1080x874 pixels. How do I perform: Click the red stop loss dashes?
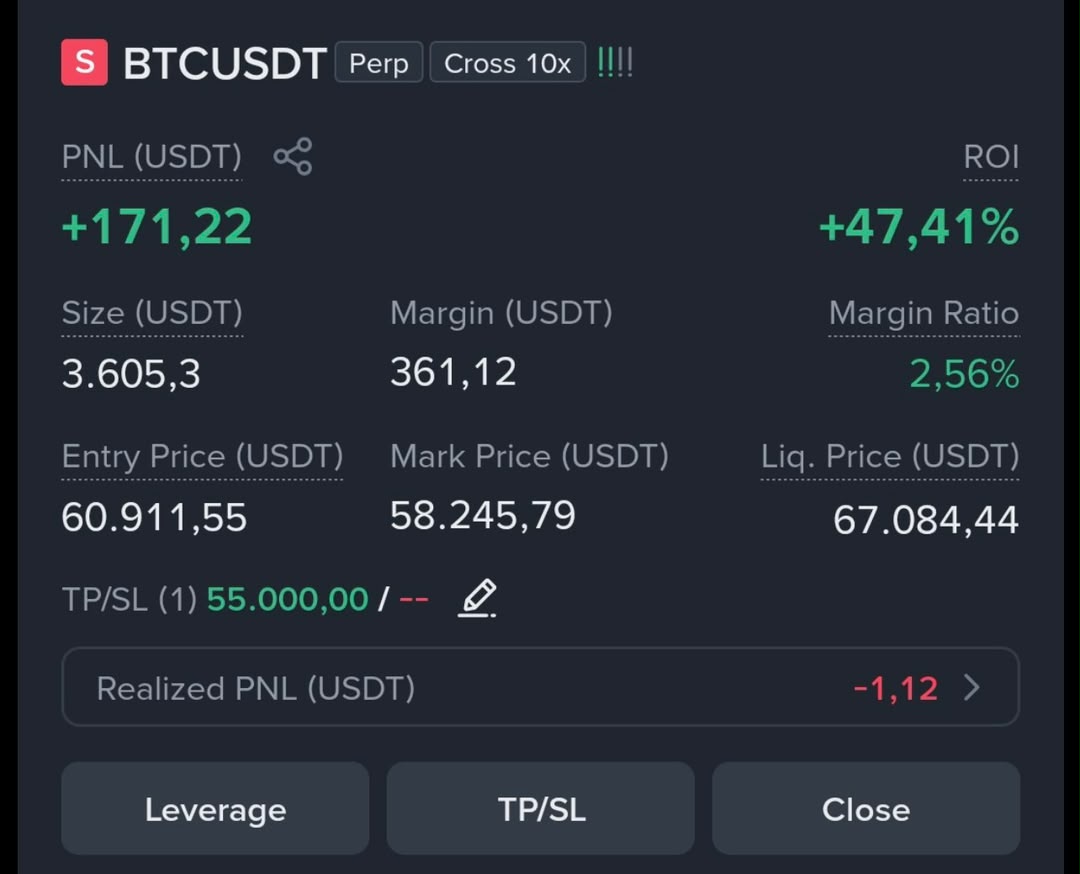[x=413, y=599]
